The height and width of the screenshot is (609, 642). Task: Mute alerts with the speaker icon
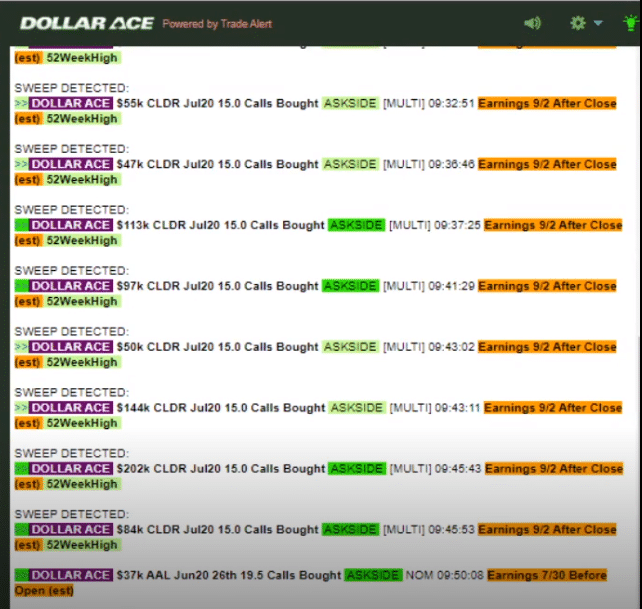[533, 23]
